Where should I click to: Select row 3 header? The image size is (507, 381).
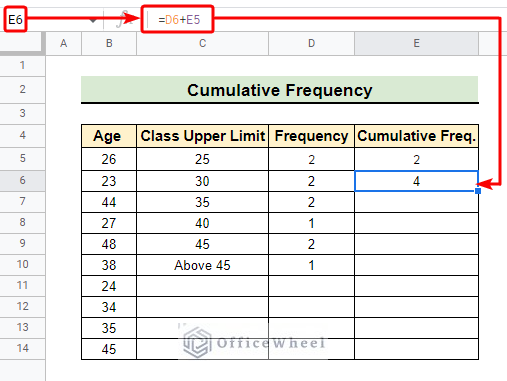(x=22, y=113)
